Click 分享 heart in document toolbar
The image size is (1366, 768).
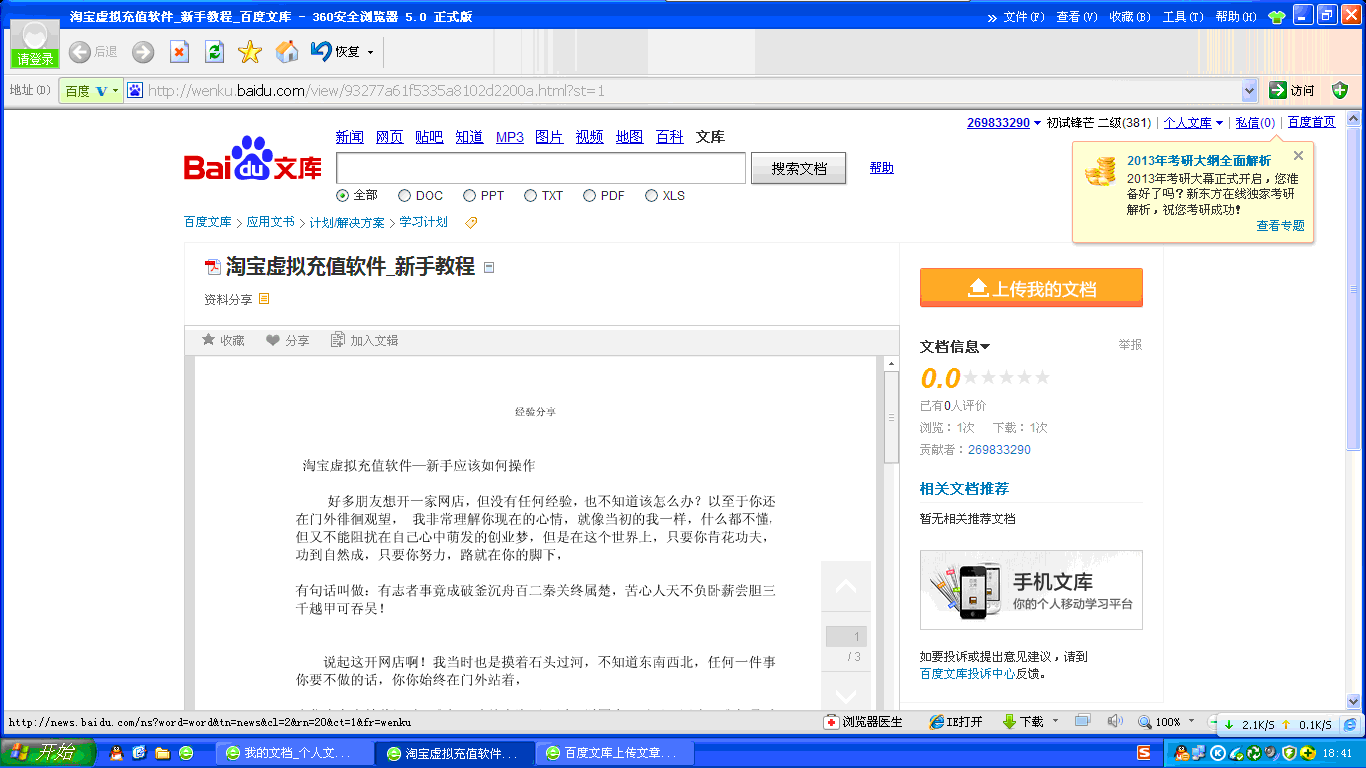click(x=288, y=340)
